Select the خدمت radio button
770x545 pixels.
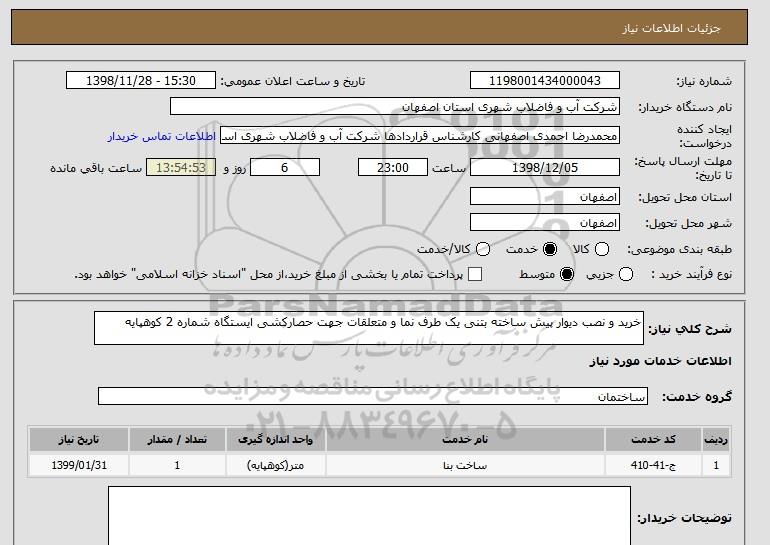pos(550,249)
